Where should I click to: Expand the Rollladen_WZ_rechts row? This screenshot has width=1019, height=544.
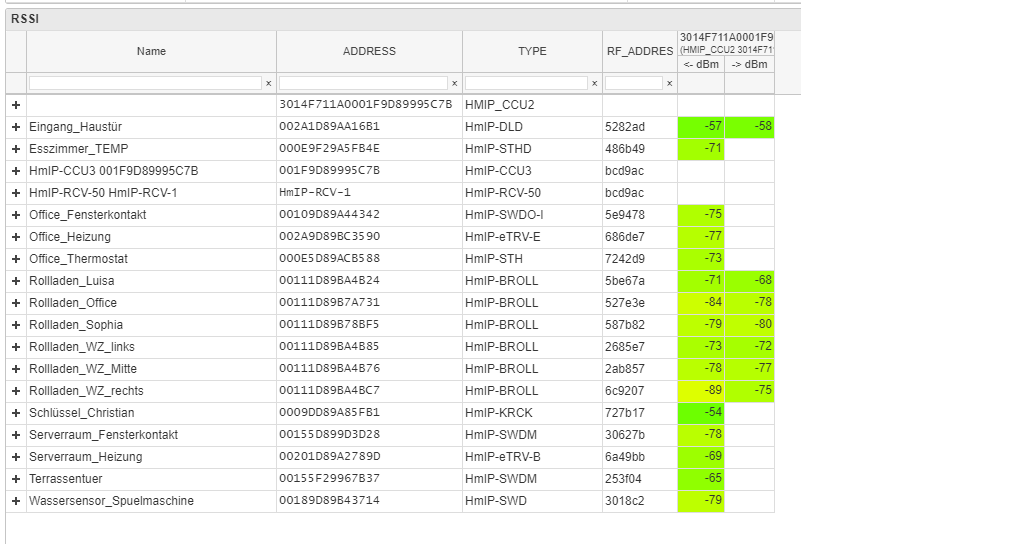(x=16, y=391)
